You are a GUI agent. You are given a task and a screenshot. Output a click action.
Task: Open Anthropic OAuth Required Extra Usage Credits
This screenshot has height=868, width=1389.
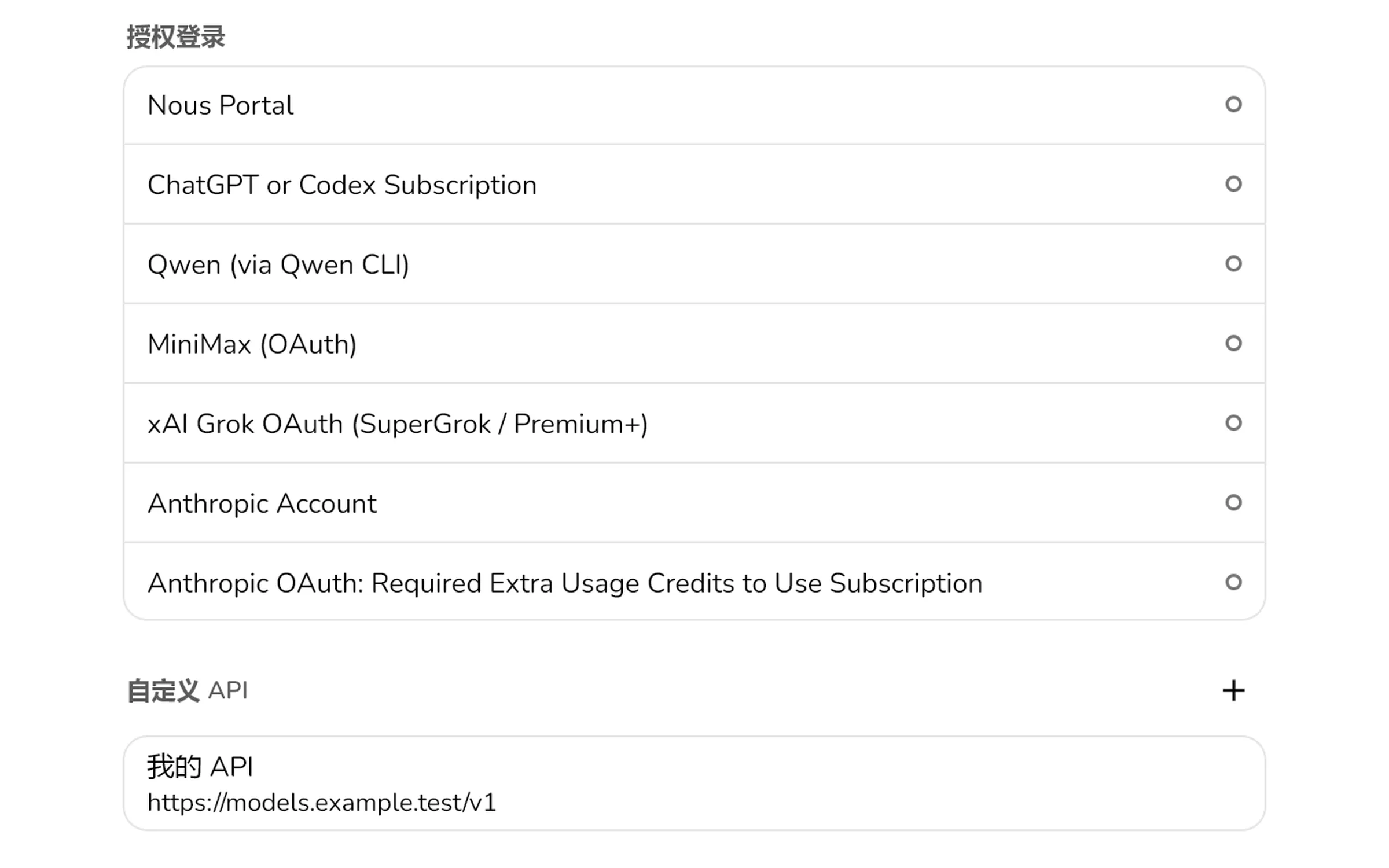coord(694,582)
